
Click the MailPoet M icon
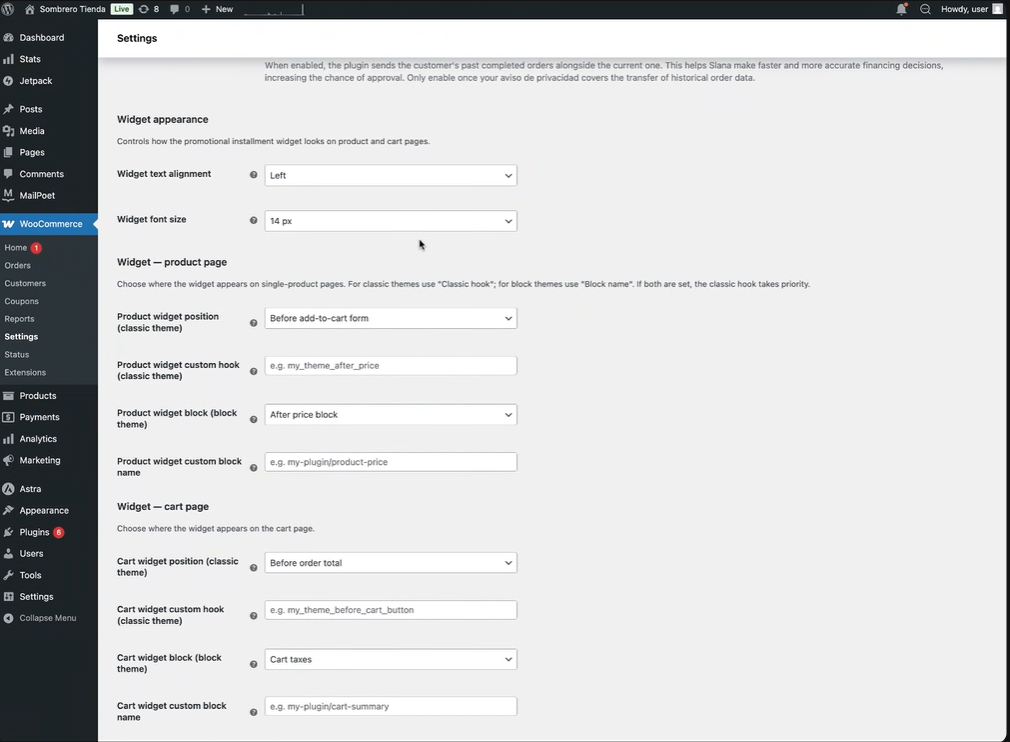8,195
